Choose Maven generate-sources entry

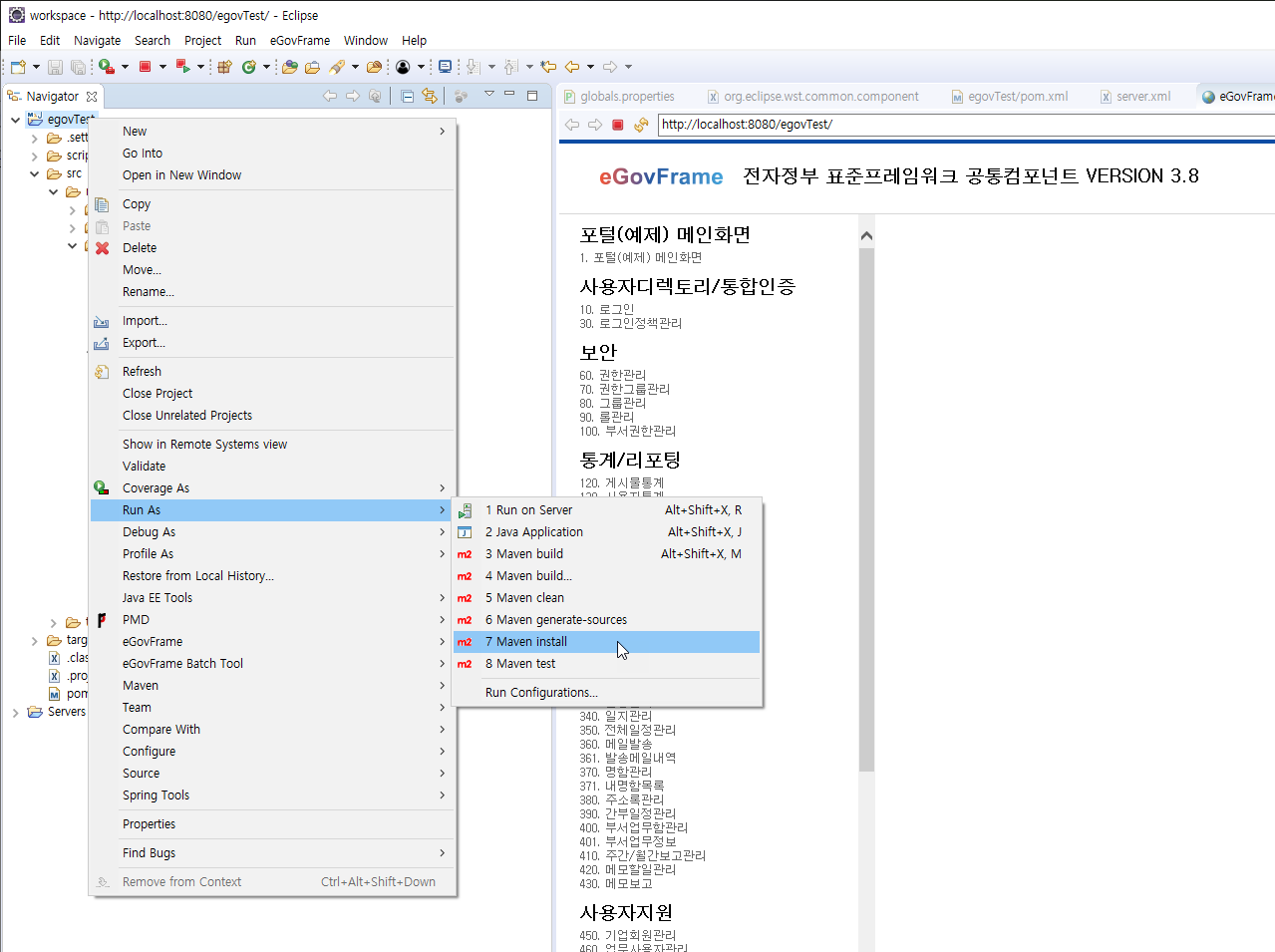[x=606, y=620]
